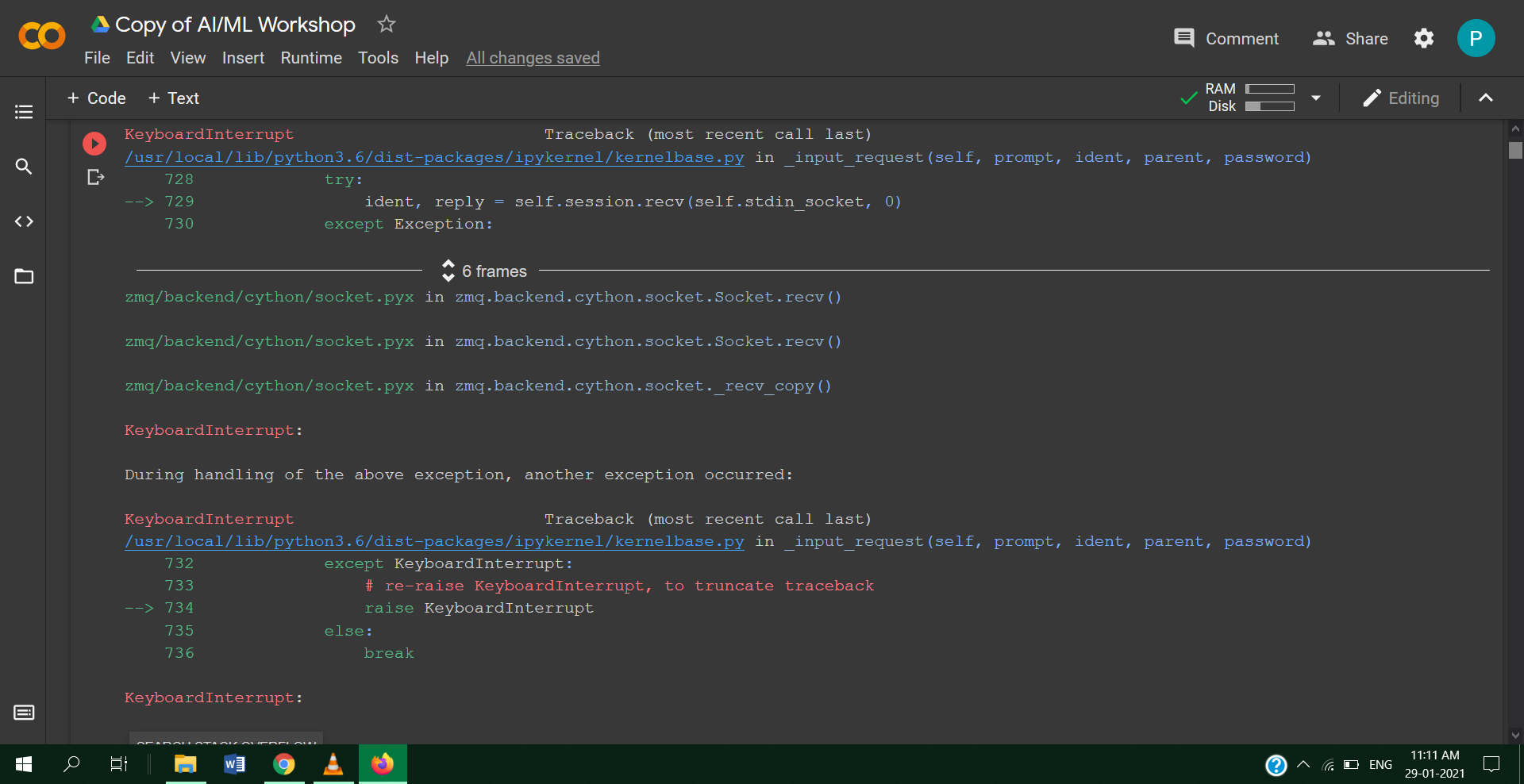Click the clear output icon below run button
Image resolution: width=1524 pixels, height=784 pixels.
(x=95, y=177)
